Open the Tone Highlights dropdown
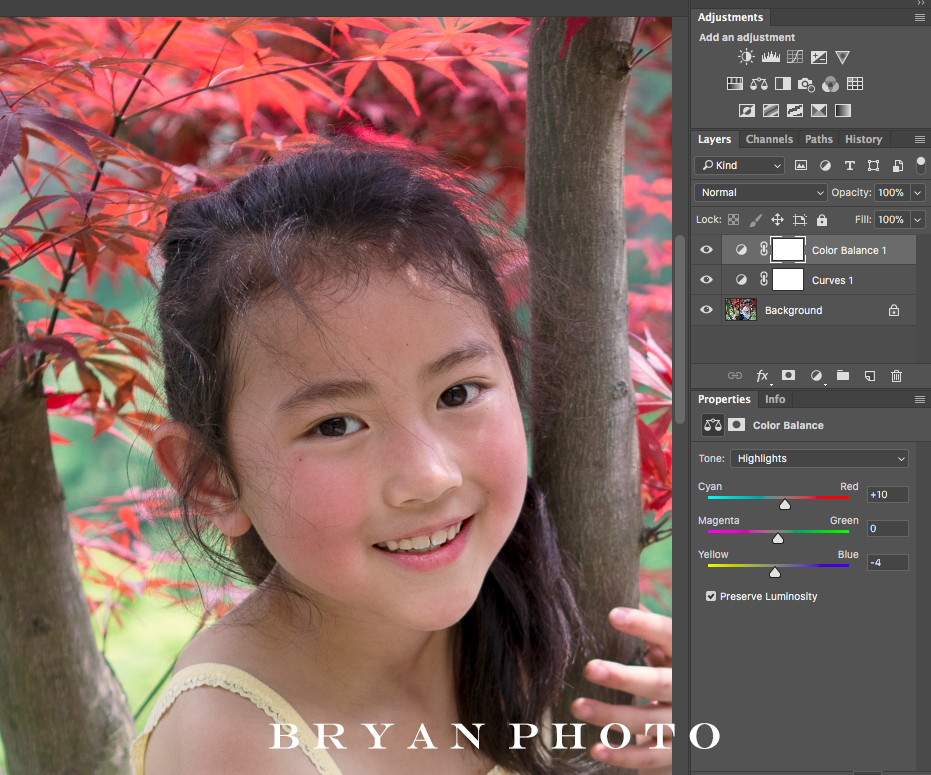This screenshot has height=775, width=931. (819, 458)
